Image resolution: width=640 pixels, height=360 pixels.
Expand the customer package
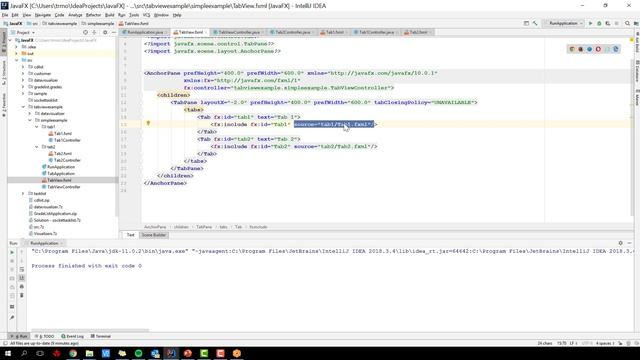[23, 73]
